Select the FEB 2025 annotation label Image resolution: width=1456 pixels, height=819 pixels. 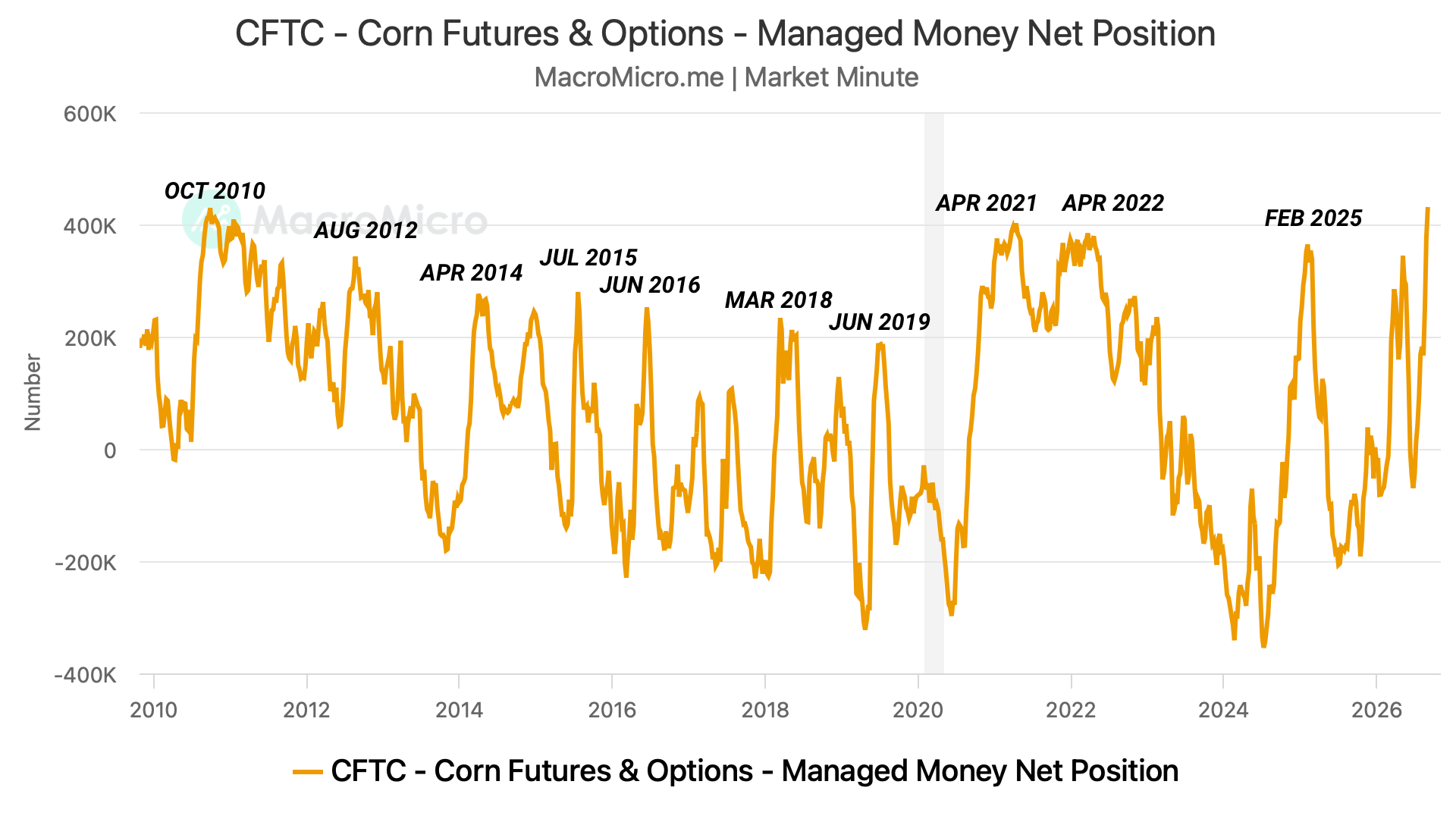point(1313,218)
